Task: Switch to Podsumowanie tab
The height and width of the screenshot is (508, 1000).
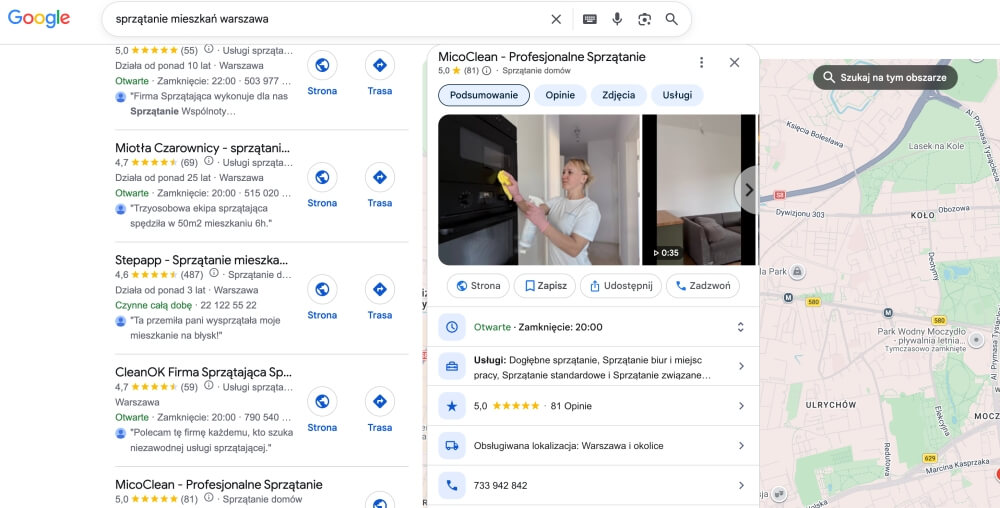Action: [x=484, y=95]
